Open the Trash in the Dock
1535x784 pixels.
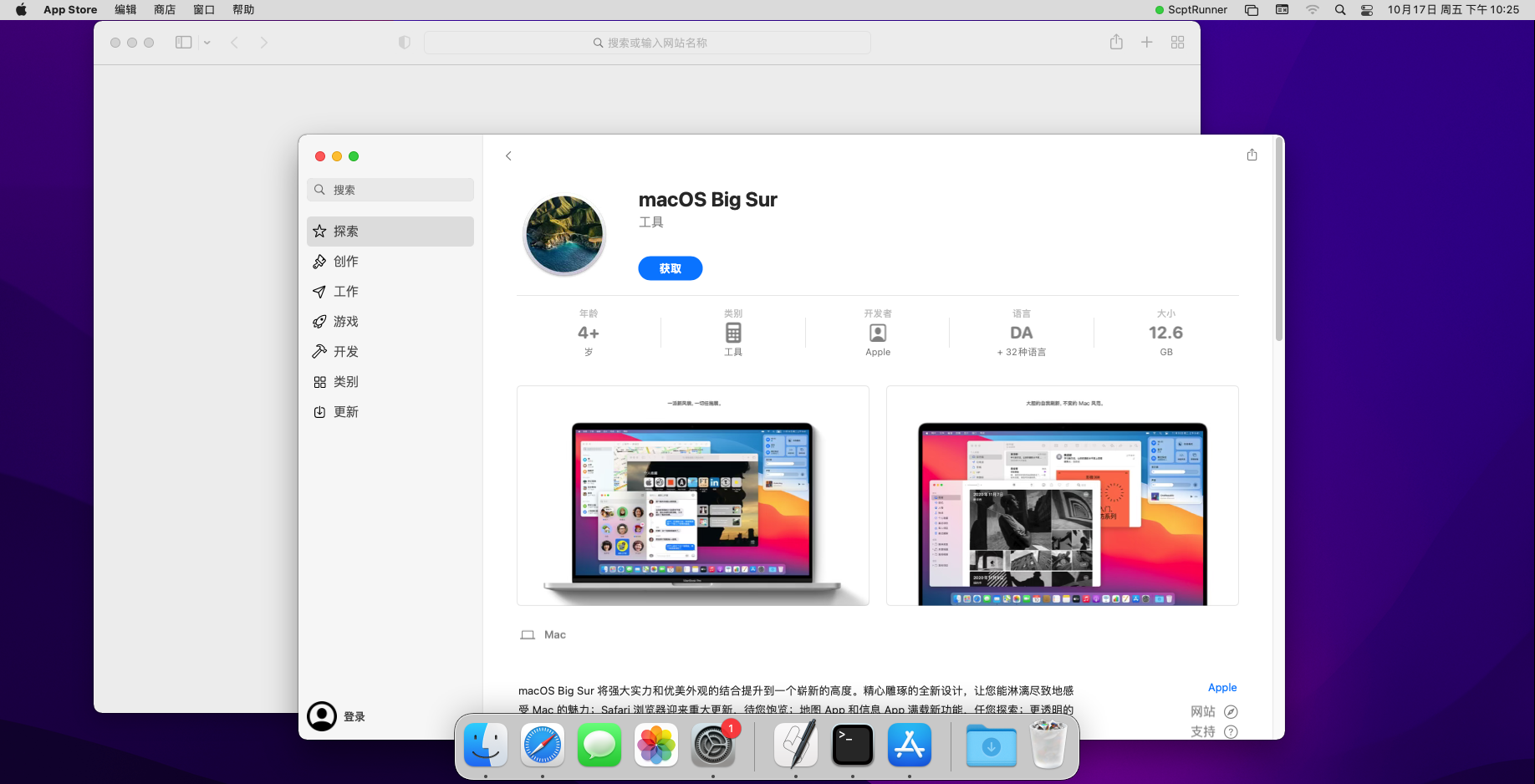(1048, 745)
